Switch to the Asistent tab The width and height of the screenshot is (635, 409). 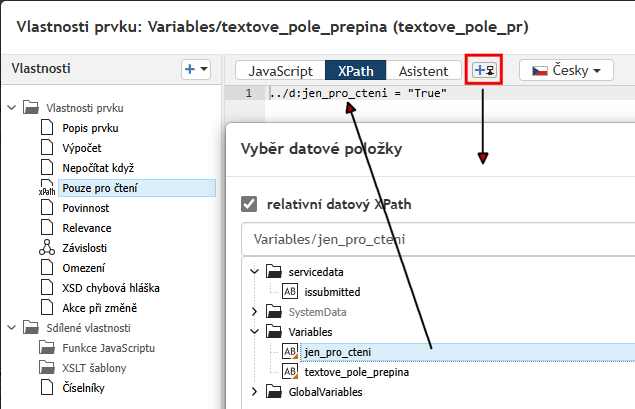[424, 71]
